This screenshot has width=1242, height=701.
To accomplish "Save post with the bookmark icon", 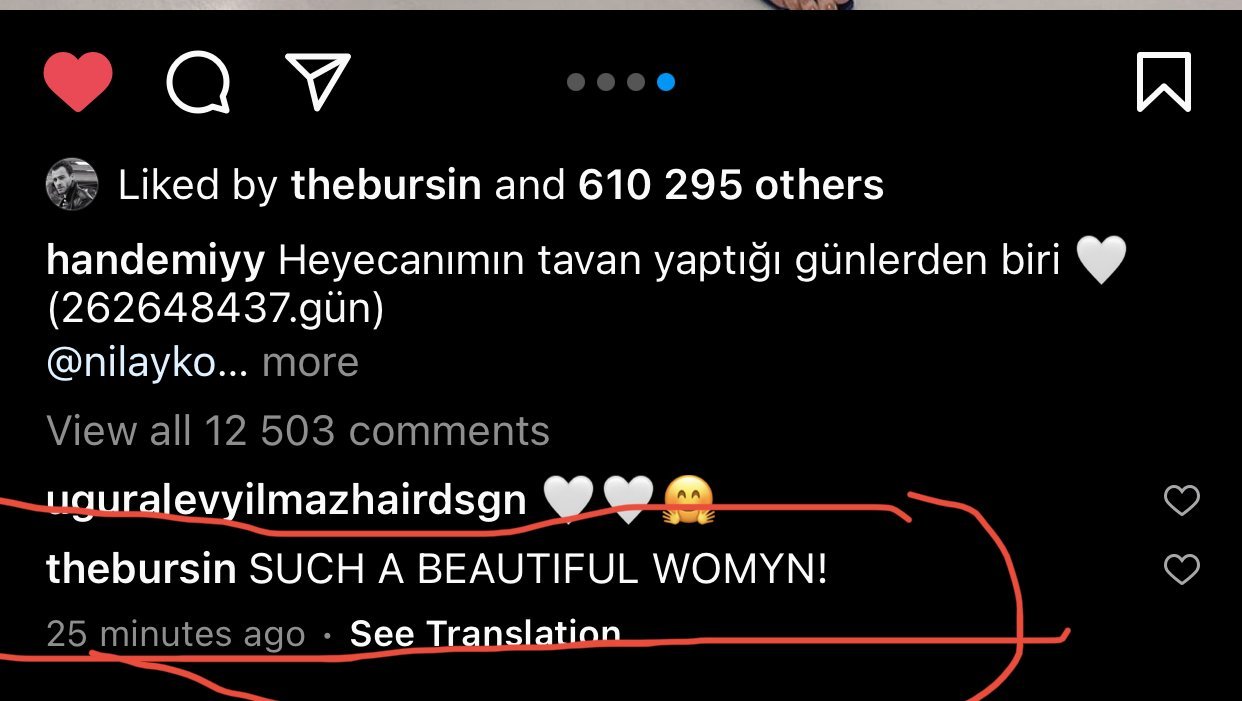I will pos(1164,82).
